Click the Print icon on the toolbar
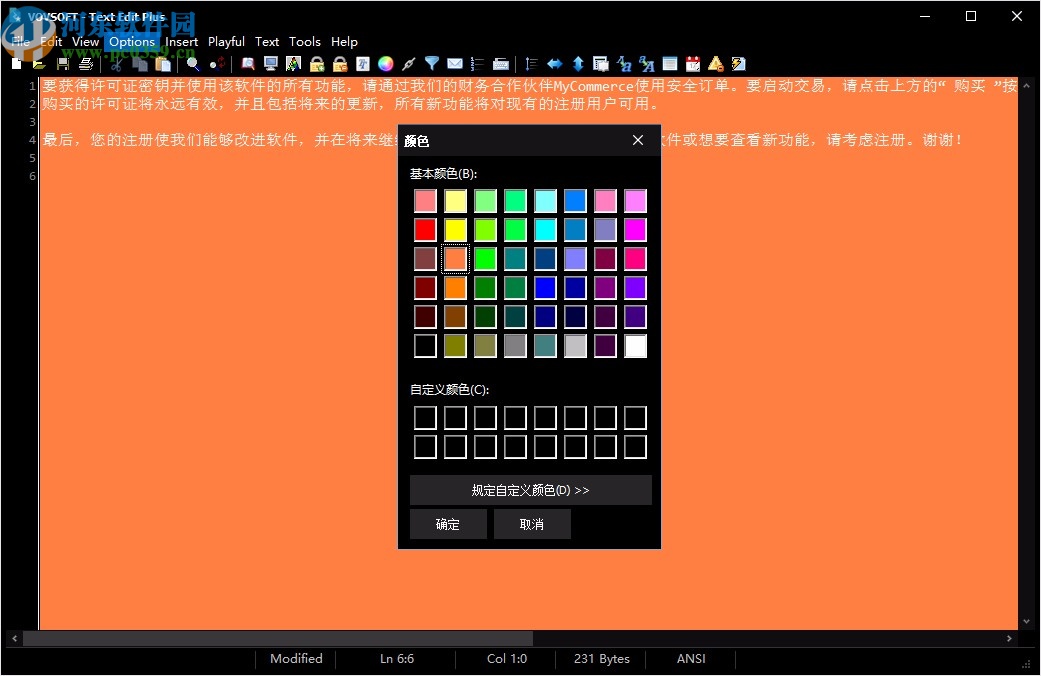This screenshot has width=1041, height=676. tap(86, 63)
